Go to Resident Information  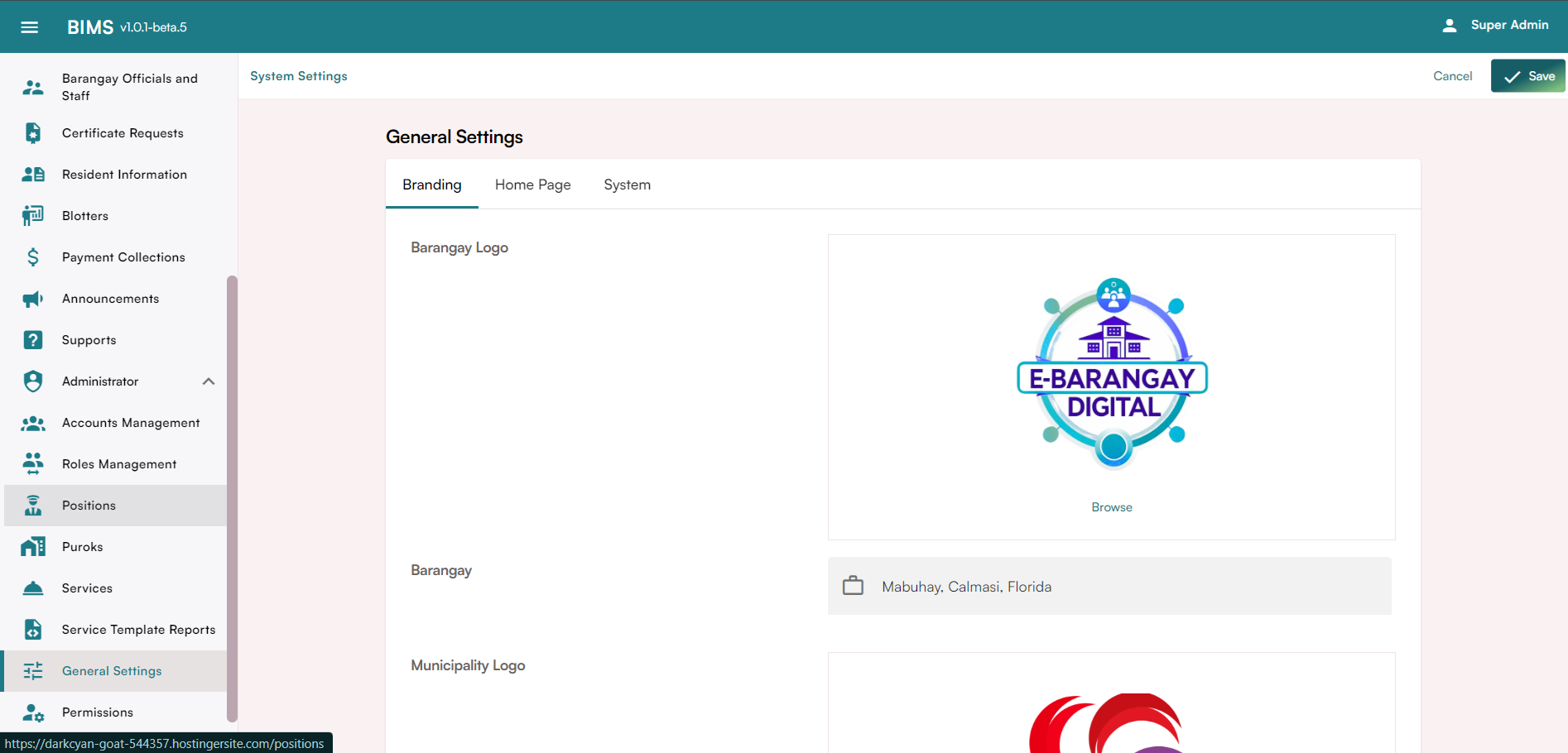coord(115,175)
